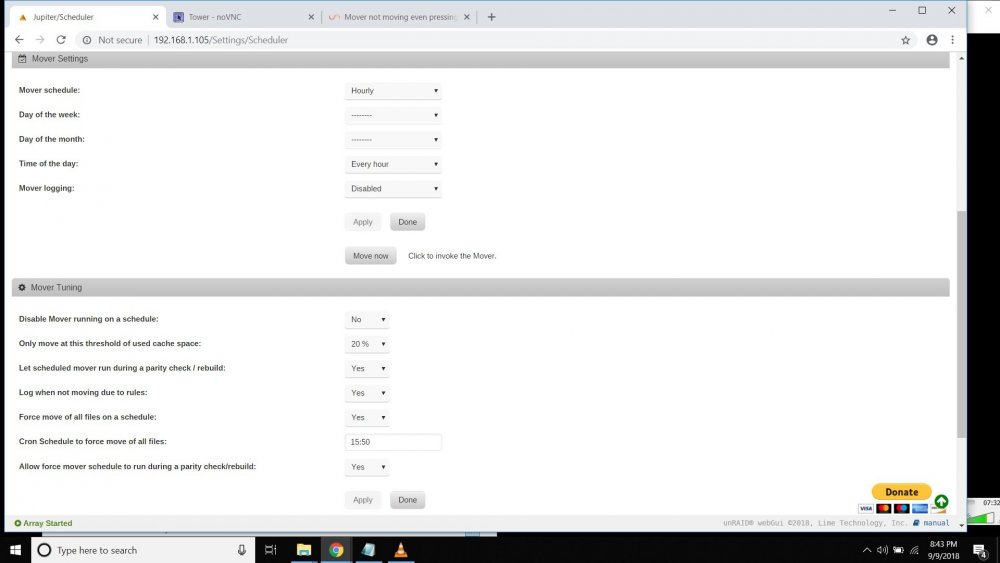1000x563 pixels.
Task: Click the green up-arrow back-to-top icon
Action: 941,502
